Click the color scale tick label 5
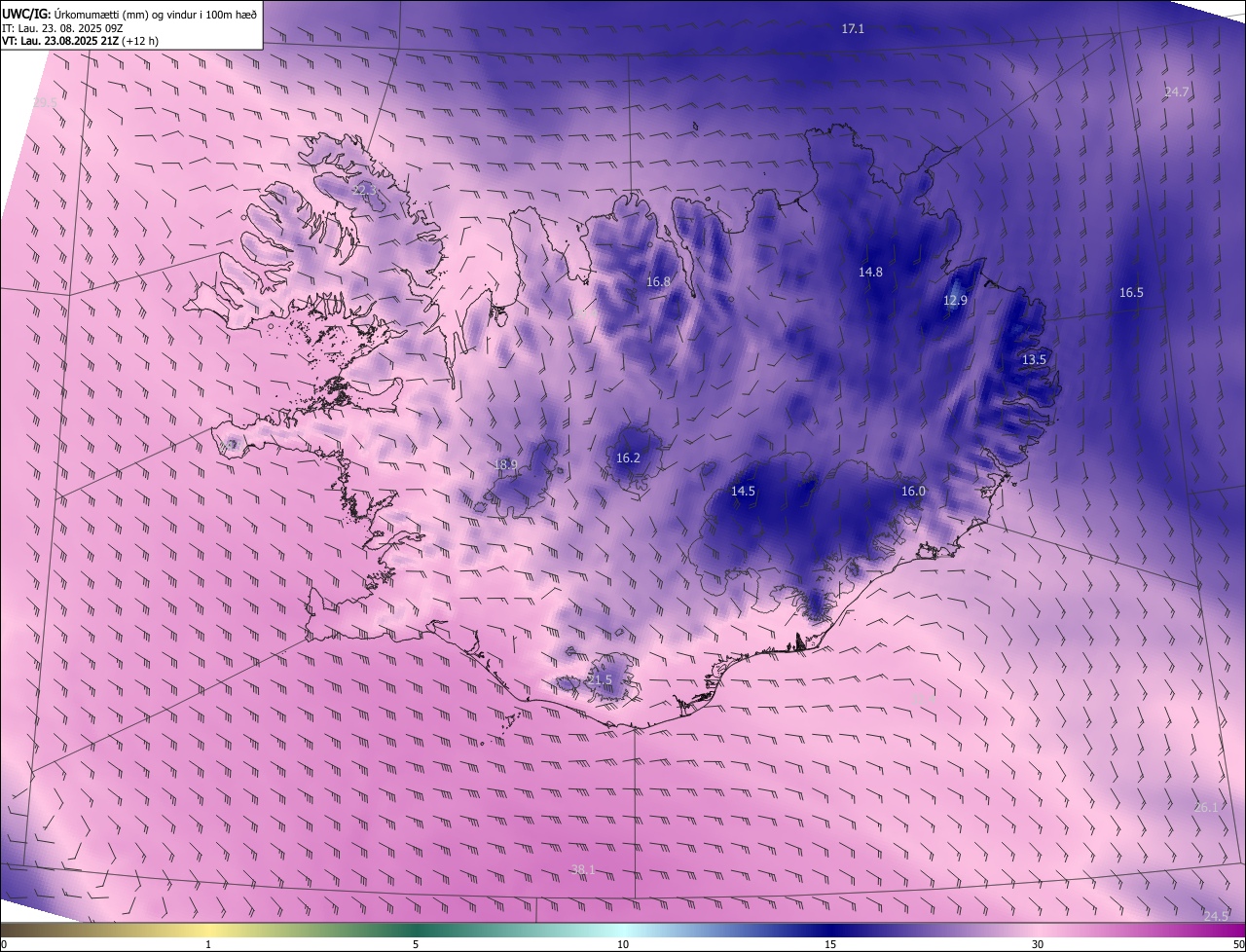 (416, 944)
